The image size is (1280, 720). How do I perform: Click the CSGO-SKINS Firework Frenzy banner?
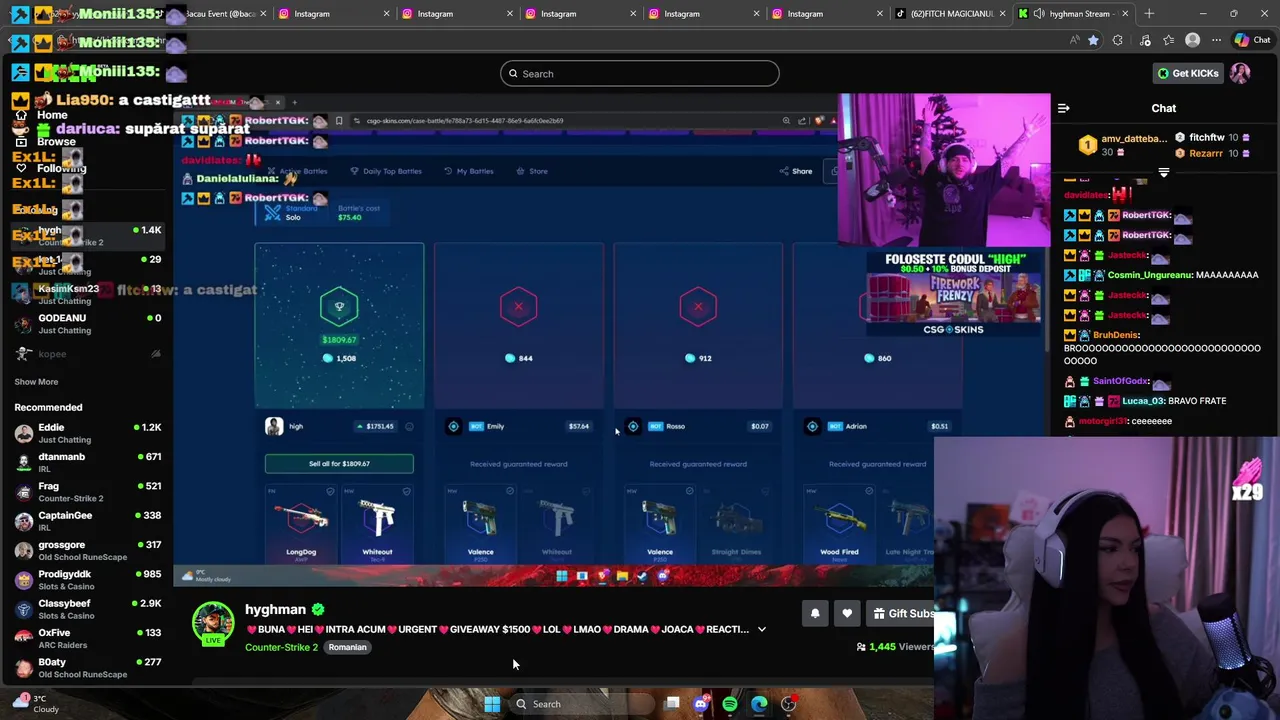point(953,292)
